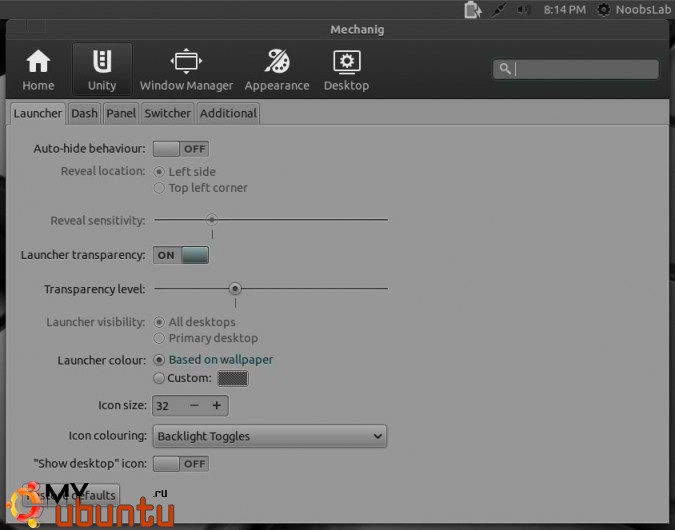Expand the Icon colouring dropdown
The height and width of the screenshot is (530, 675).
coord(269,436)
